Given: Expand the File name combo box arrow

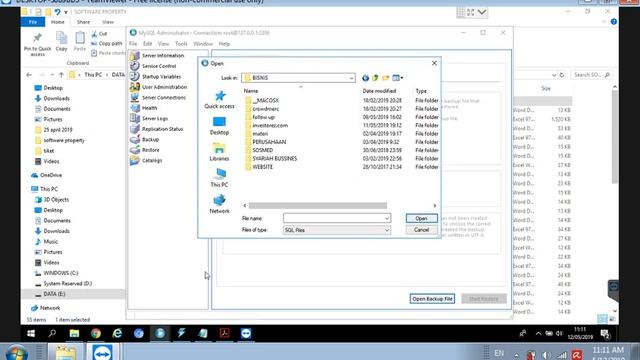Looking at the screenshot, I should (x=387, y=218).
